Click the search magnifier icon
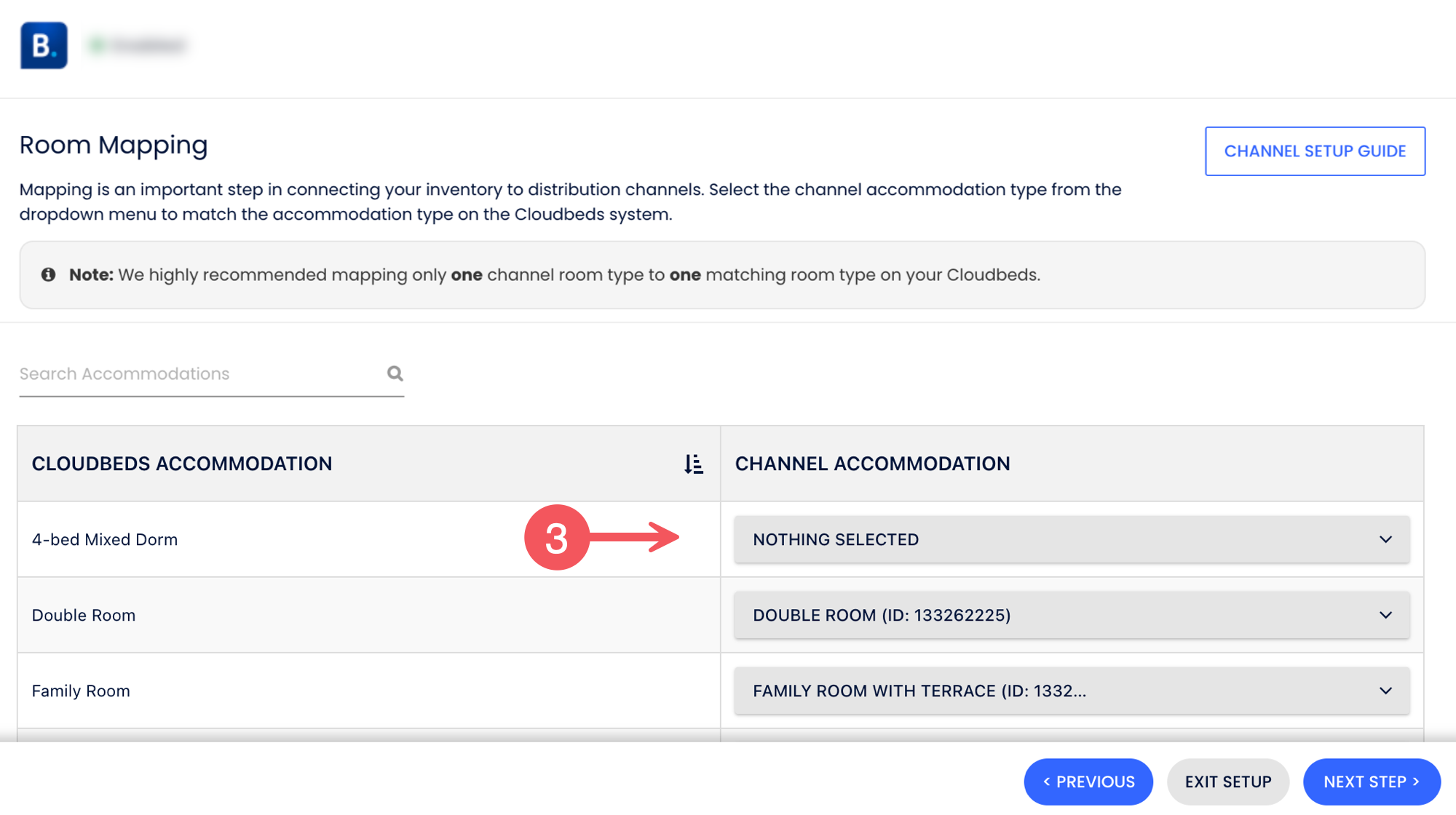The image size is (1456, 815). [x=395, y=373]
